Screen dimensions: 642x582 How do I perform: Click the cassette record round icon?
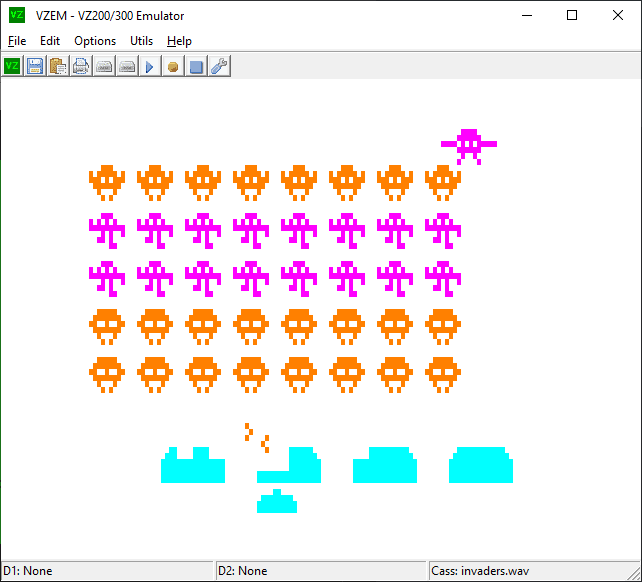pyautogui.click(x=173, y=66)
